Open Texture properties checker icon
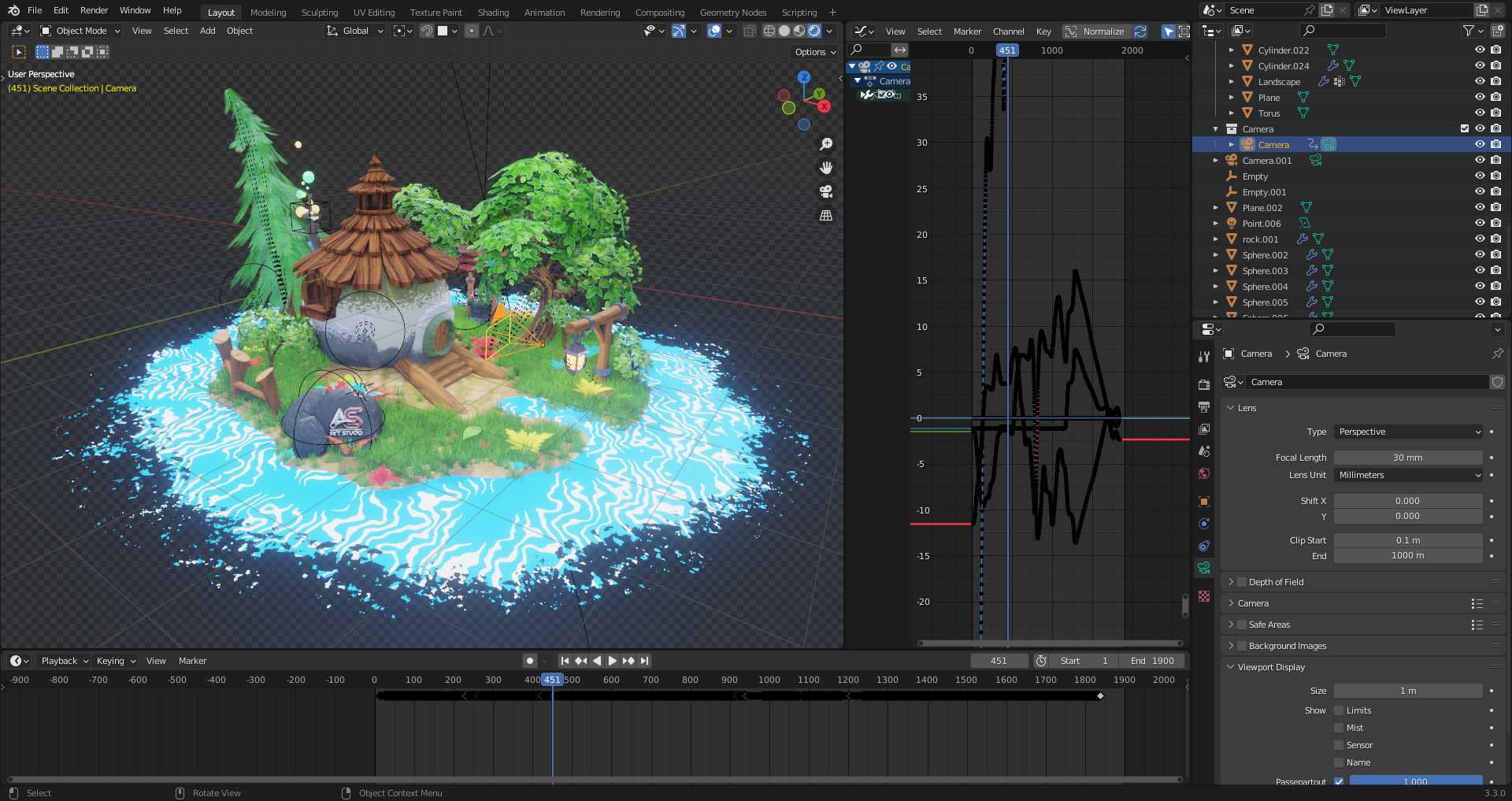 point(1204,596)
